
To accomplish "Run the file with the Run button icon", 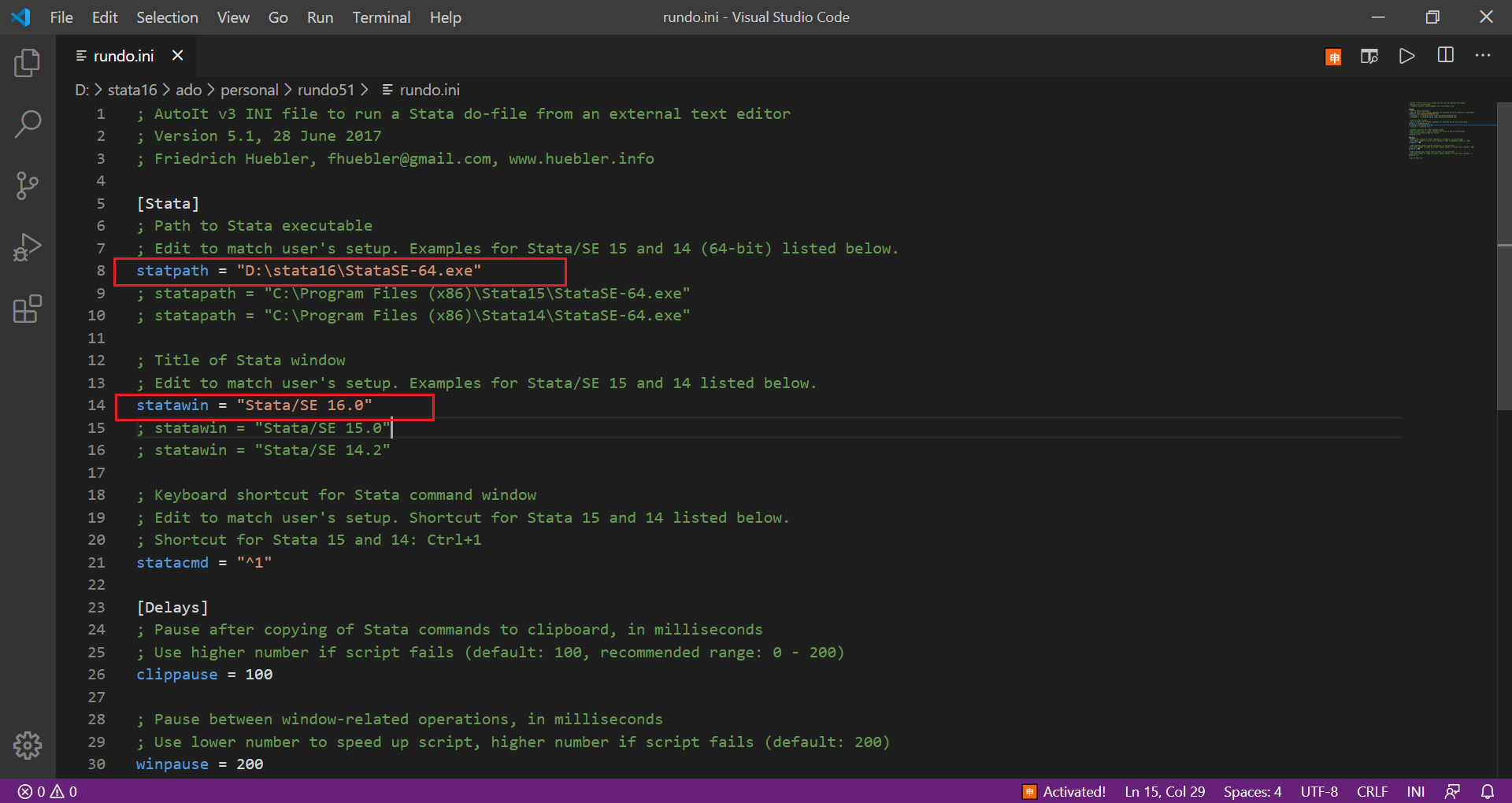I will tap(1407, 55).
